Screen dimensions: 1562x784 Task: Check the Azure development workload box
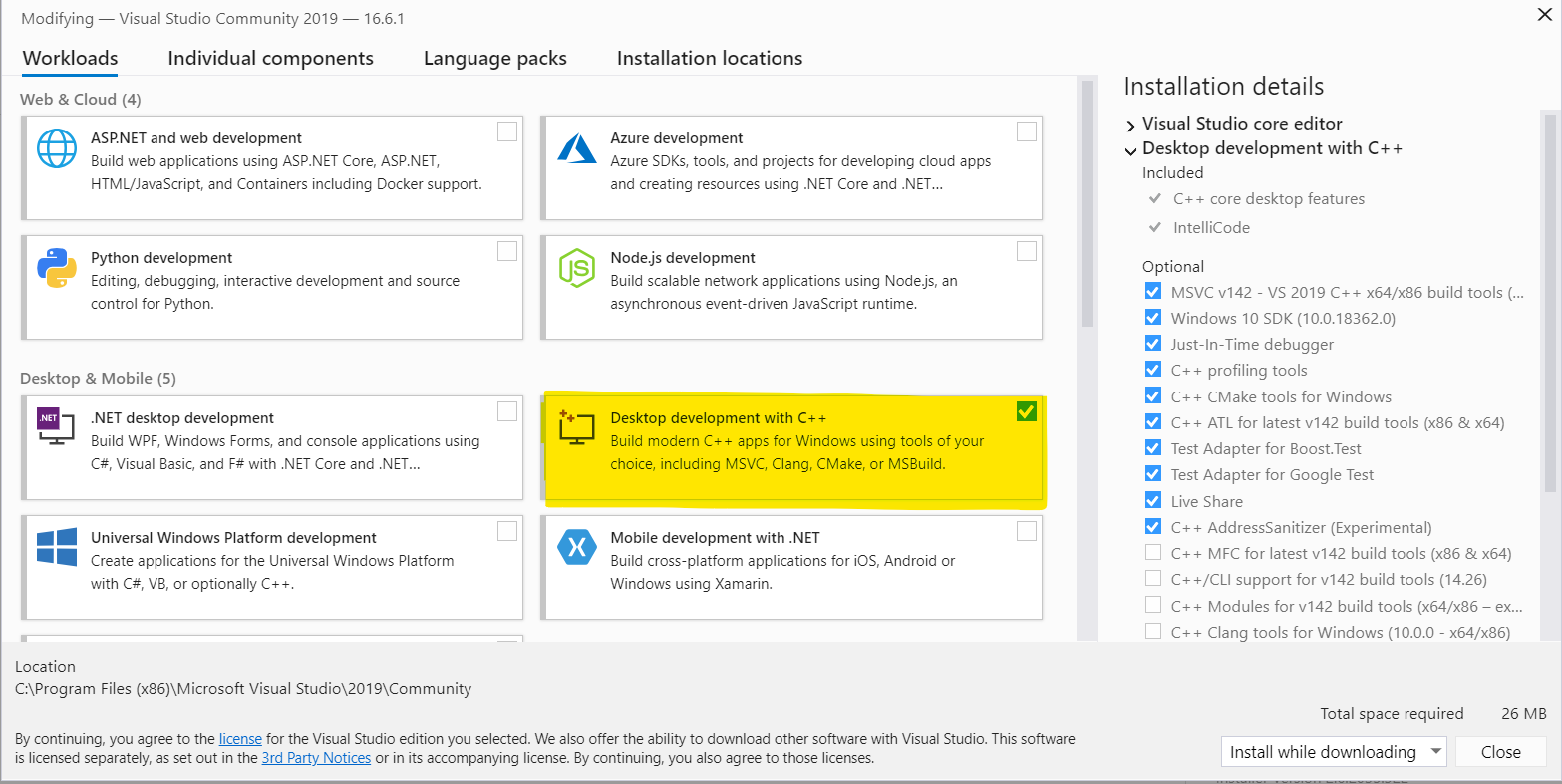[x=1027, y=131]
